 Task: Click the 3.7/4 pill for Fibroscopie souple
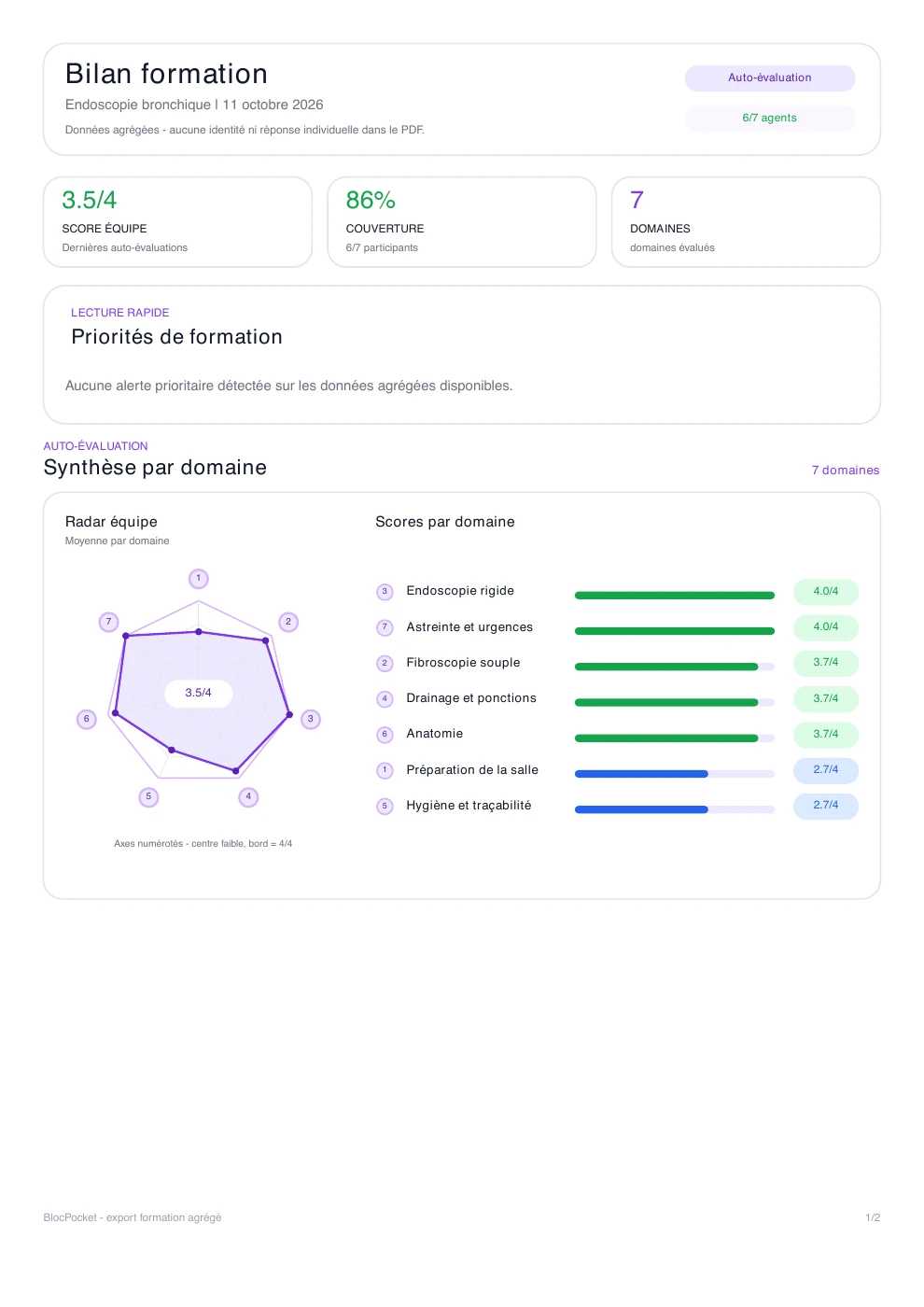[x=826, y=663]
